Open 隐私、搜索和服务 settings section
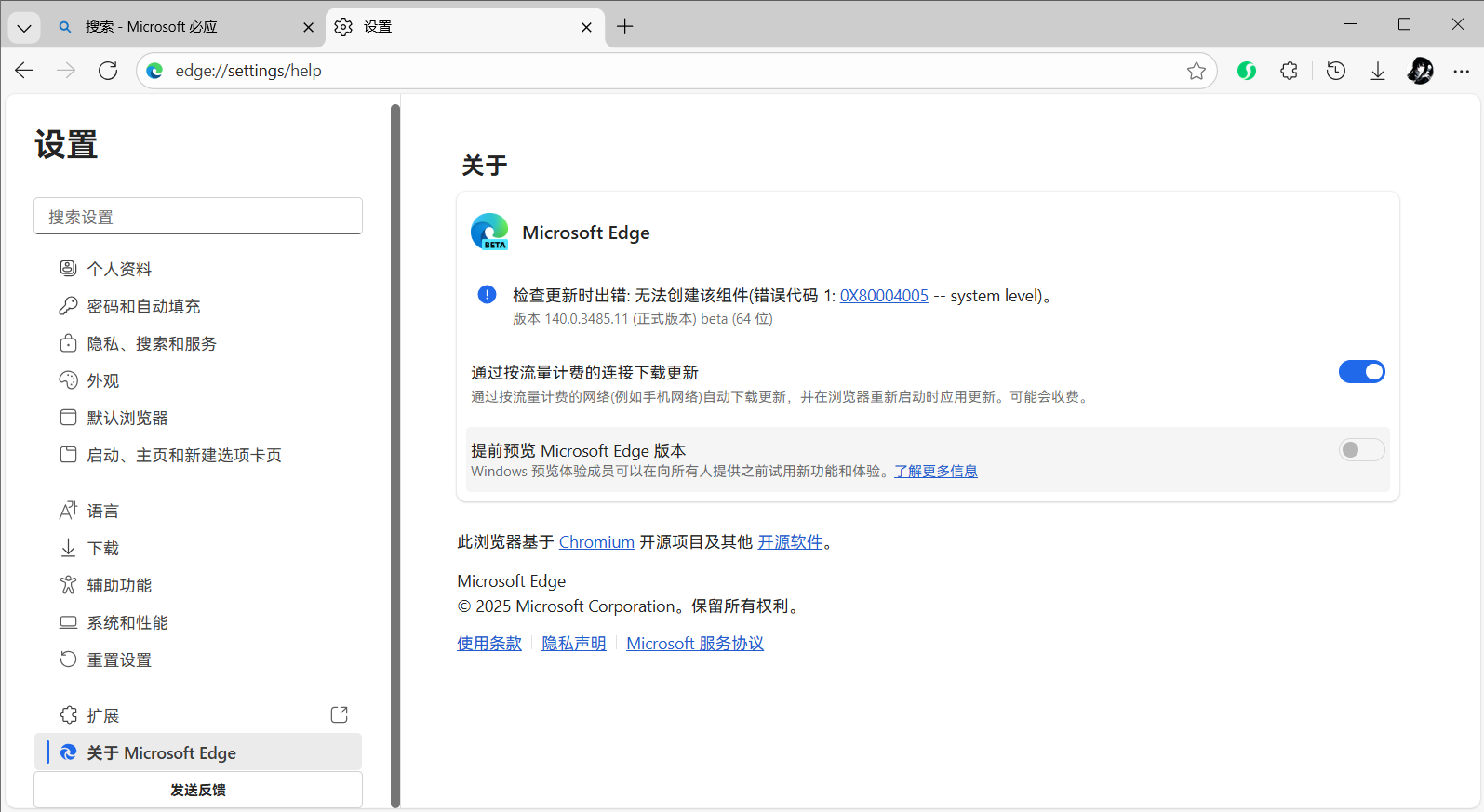Screen dimensions: 1484x812 [198, 343]
